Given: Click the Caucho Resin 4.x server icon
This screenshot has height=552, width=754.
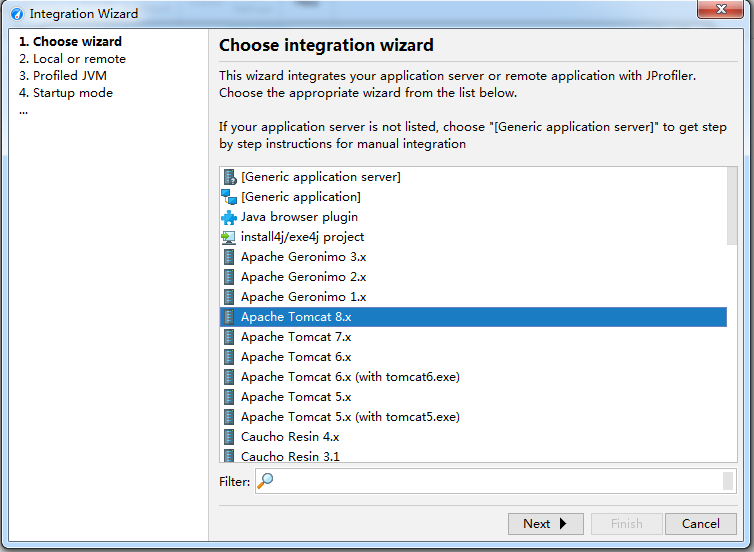Looking at the screenshot, I should point(229,437).
